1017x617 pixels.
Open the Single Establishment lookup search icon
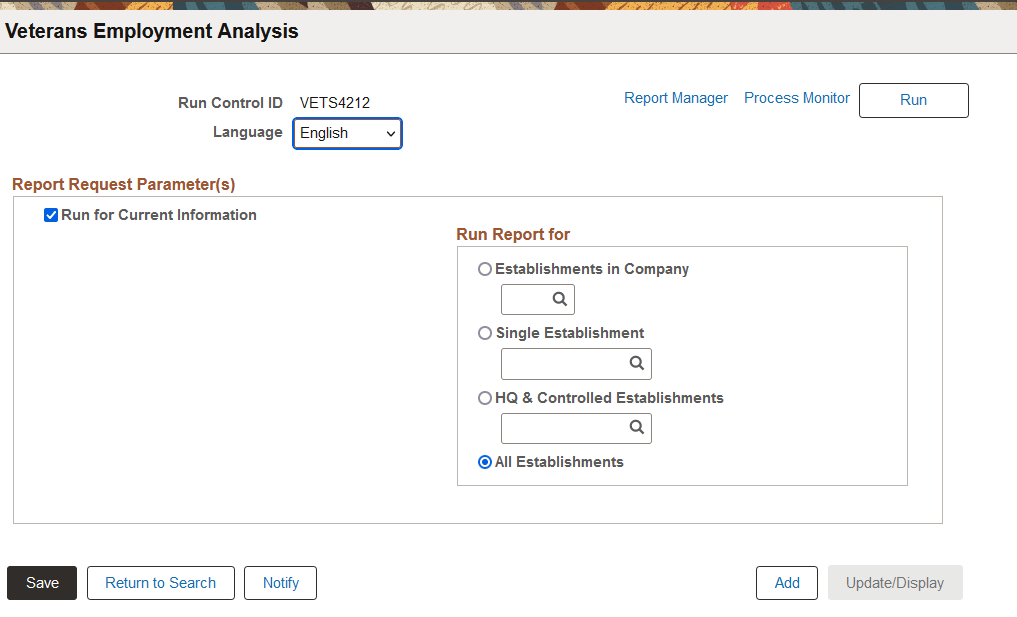click(x=636, y=364)
